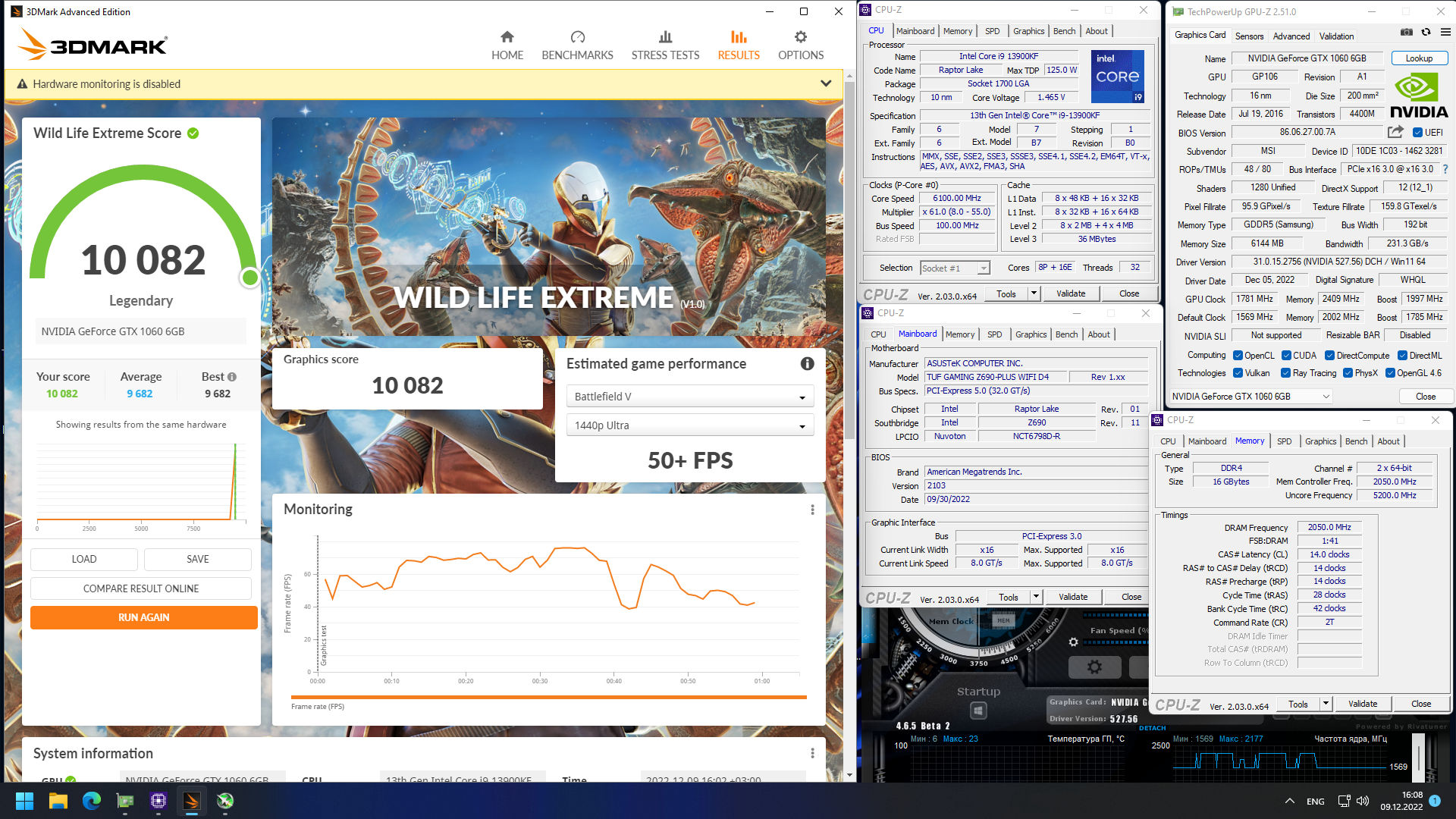1456x819 pixels.
Task: Toggle the Vulkan checkbox
Action: [1238, 373]
